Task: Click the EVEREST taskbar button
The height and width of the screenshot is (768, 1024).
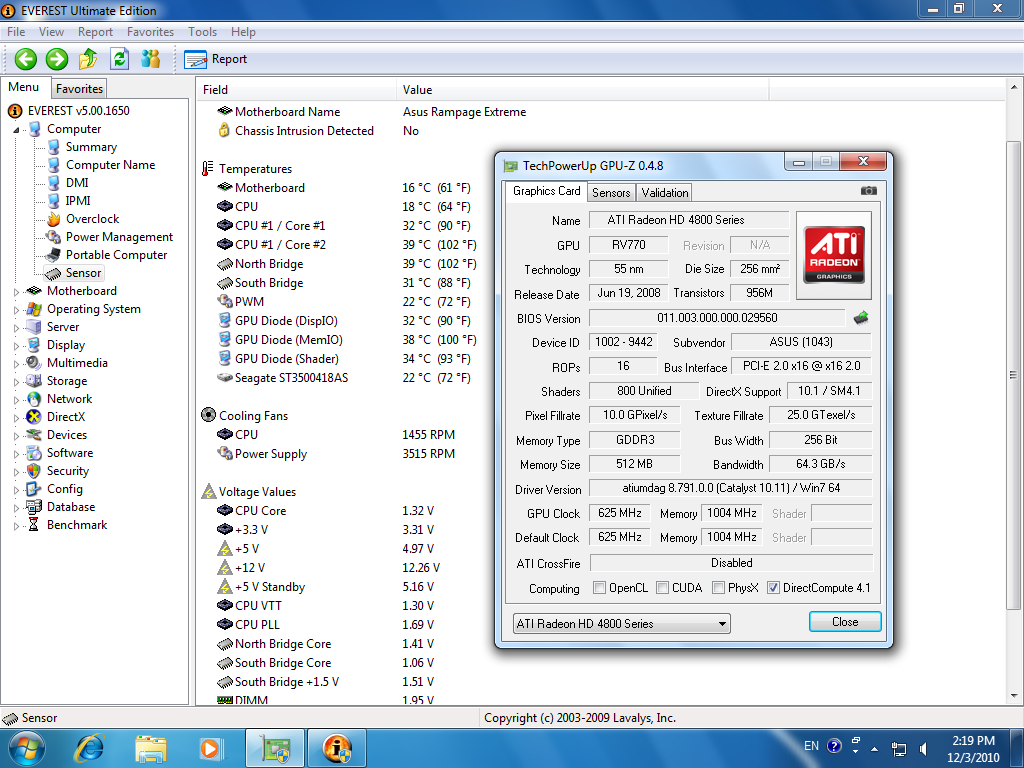Action: coord(337,748)
